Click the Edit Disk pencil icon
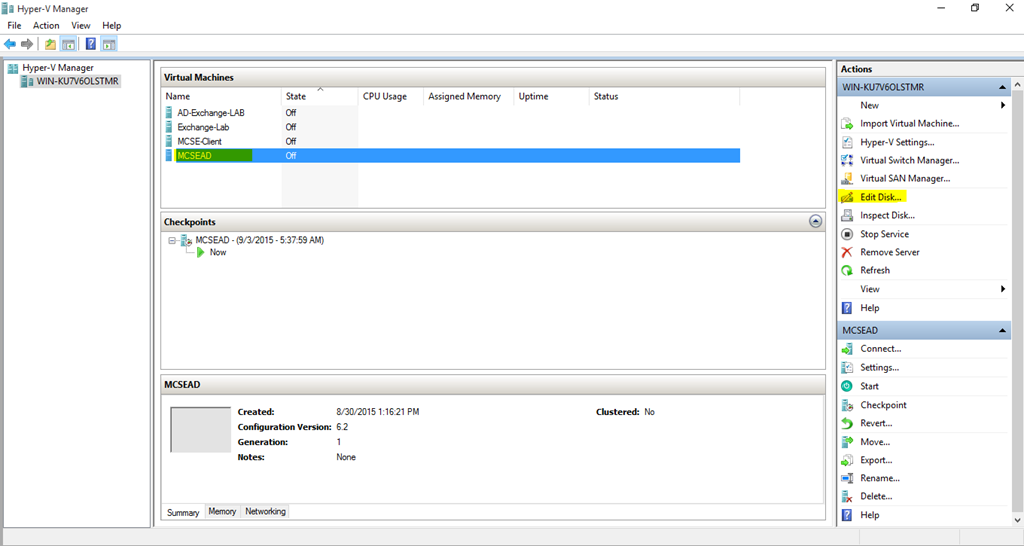Screen dimensions: 1024x546 tap(847, 197)
